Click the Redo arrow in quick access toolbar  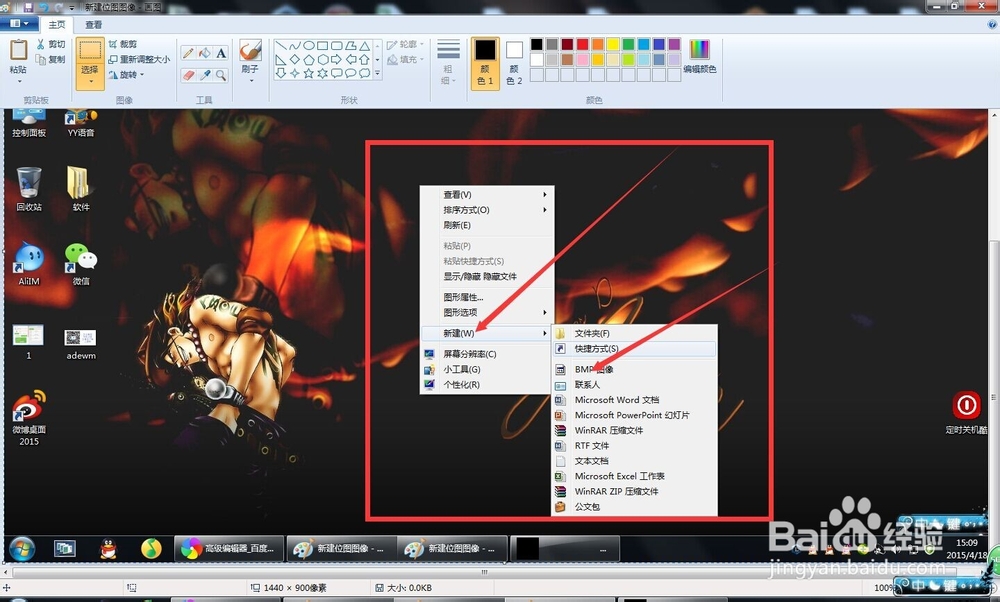[x=58, y=7]
